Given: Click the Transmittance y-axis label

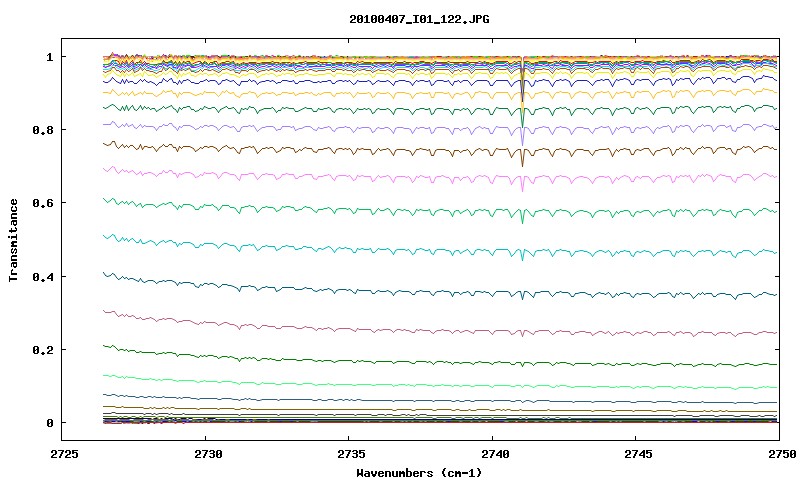Looking at the screenshot, I should [x=13, y=240].
